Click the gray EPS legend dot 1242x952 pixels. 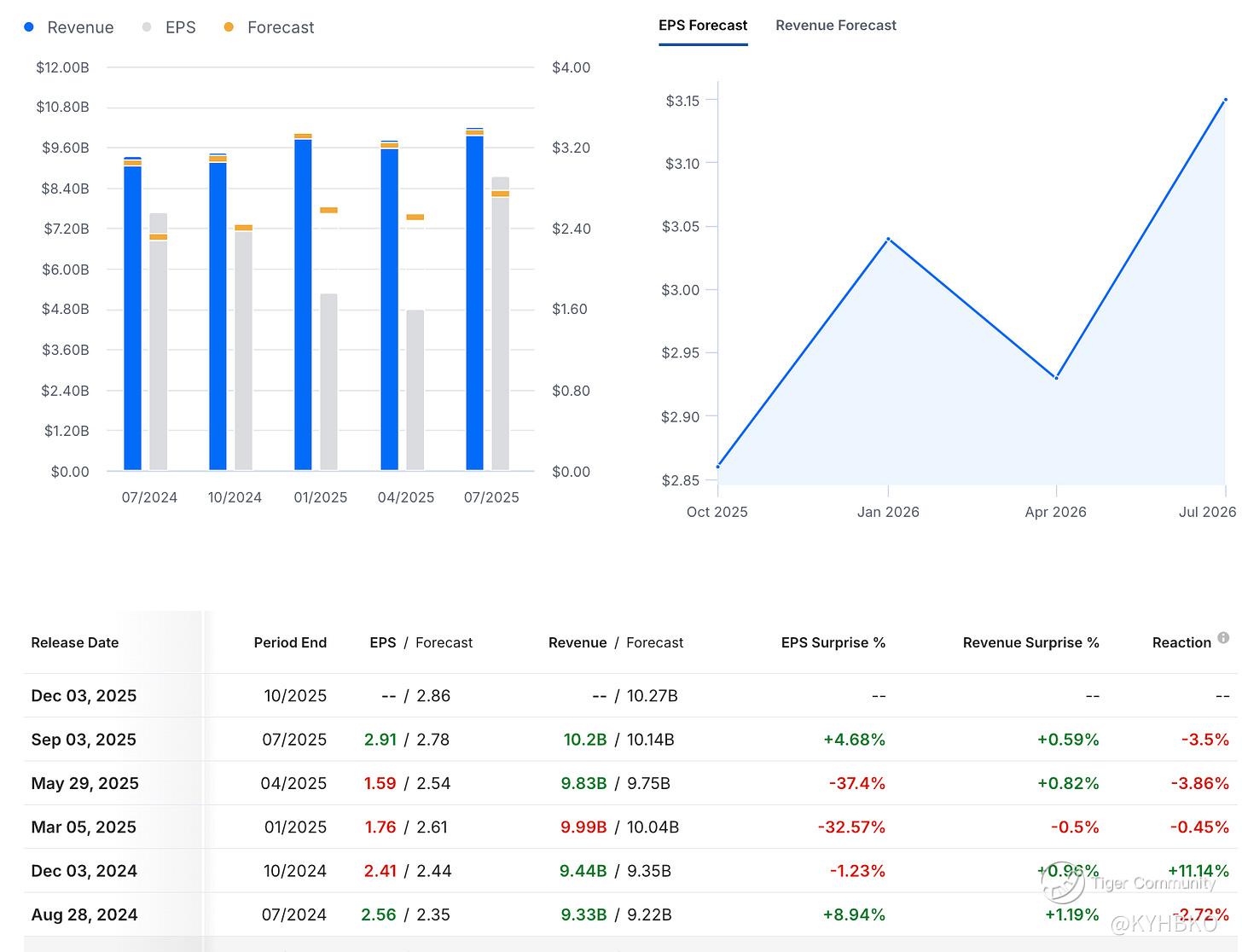(x=147, y=27)
